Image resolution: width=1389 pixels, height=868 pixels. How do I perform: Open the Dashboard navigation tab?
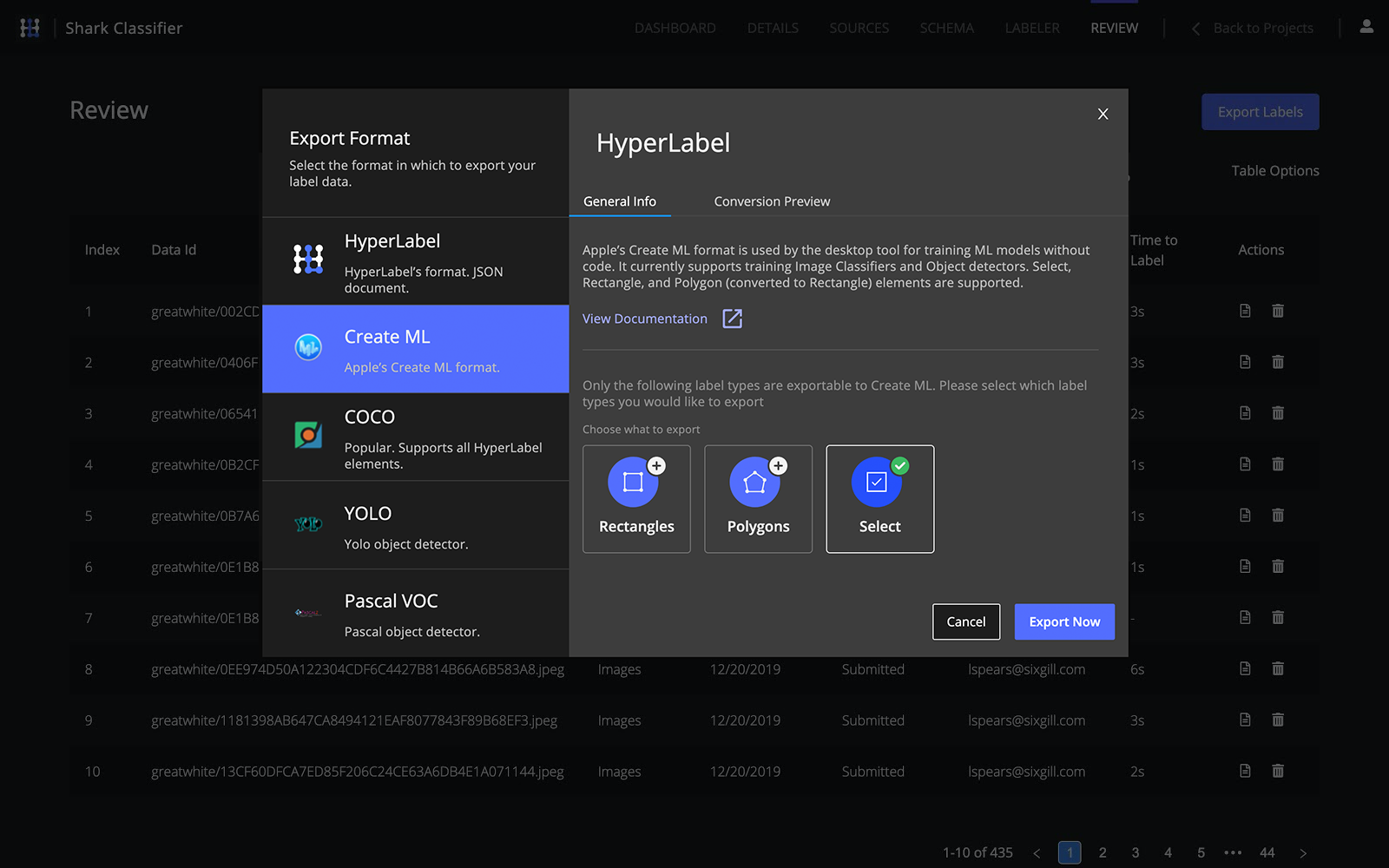(675, 28)
